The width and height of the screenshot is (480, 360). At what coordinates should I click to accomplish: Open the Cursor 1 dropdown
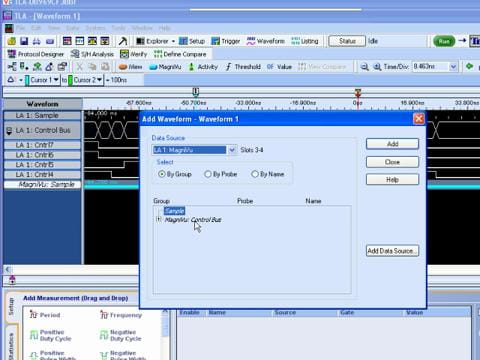56,80
